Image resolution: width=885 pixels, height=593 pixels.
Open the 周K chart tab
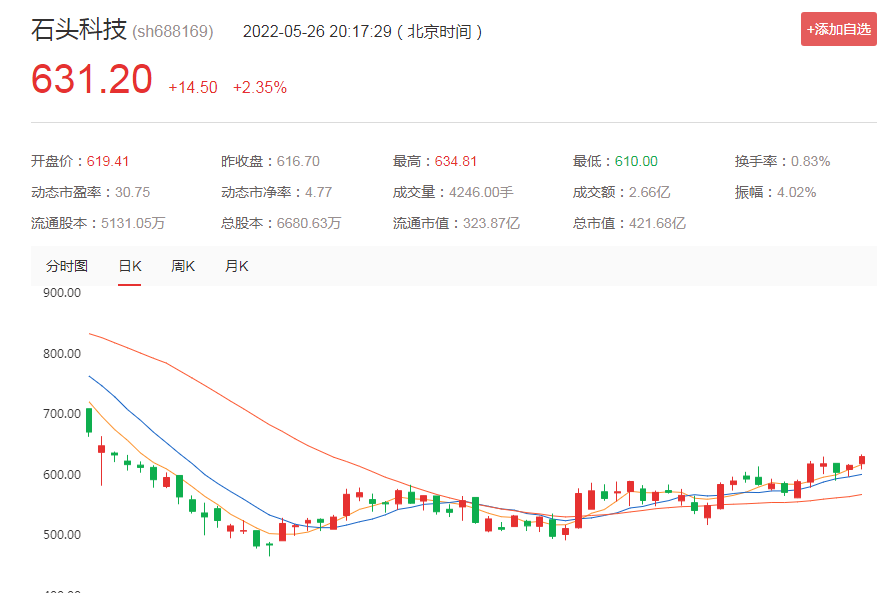coord(182,266)
